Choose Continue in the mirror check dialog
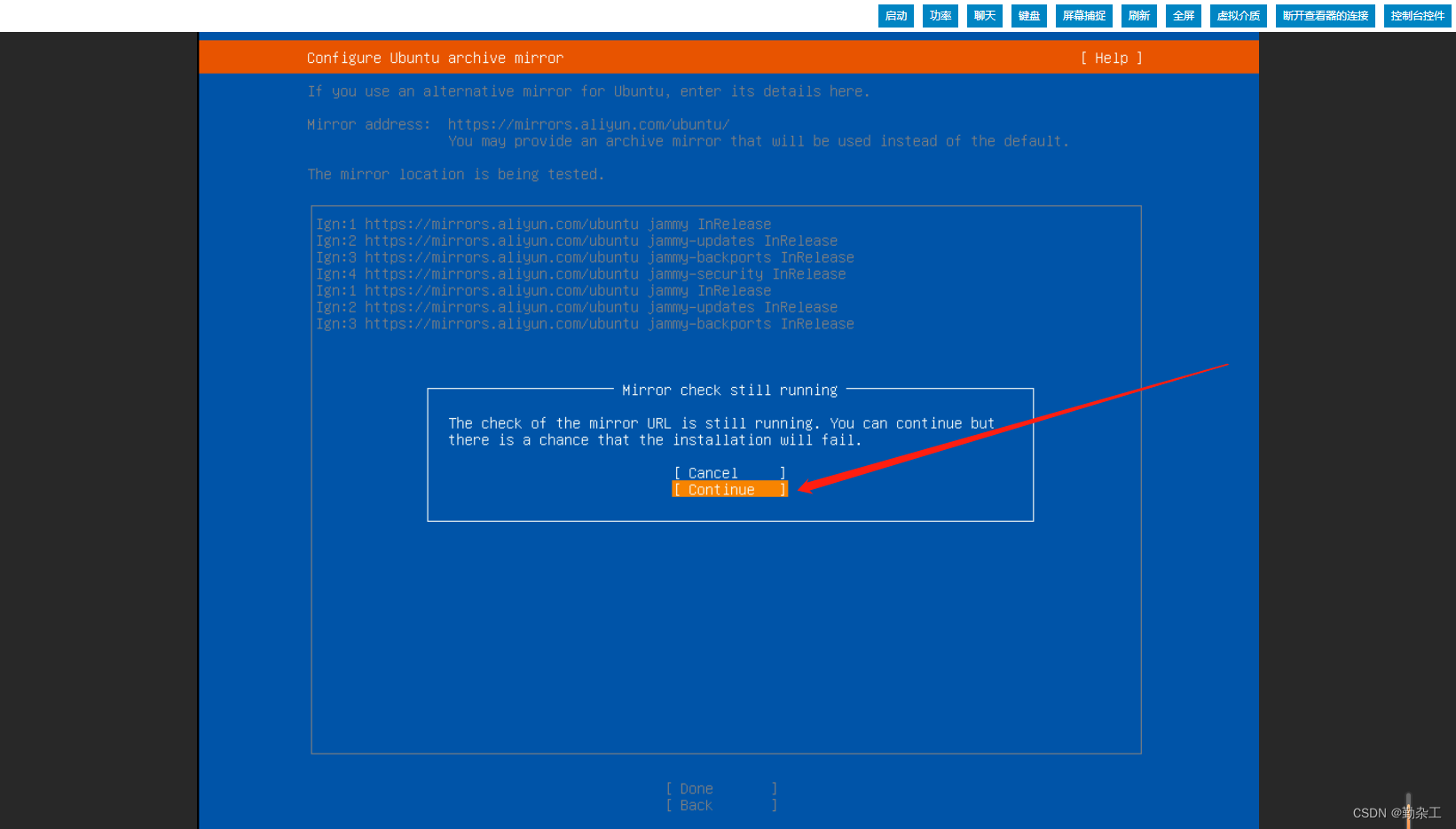The image size is (1456, 829). (x=729, y=490)
